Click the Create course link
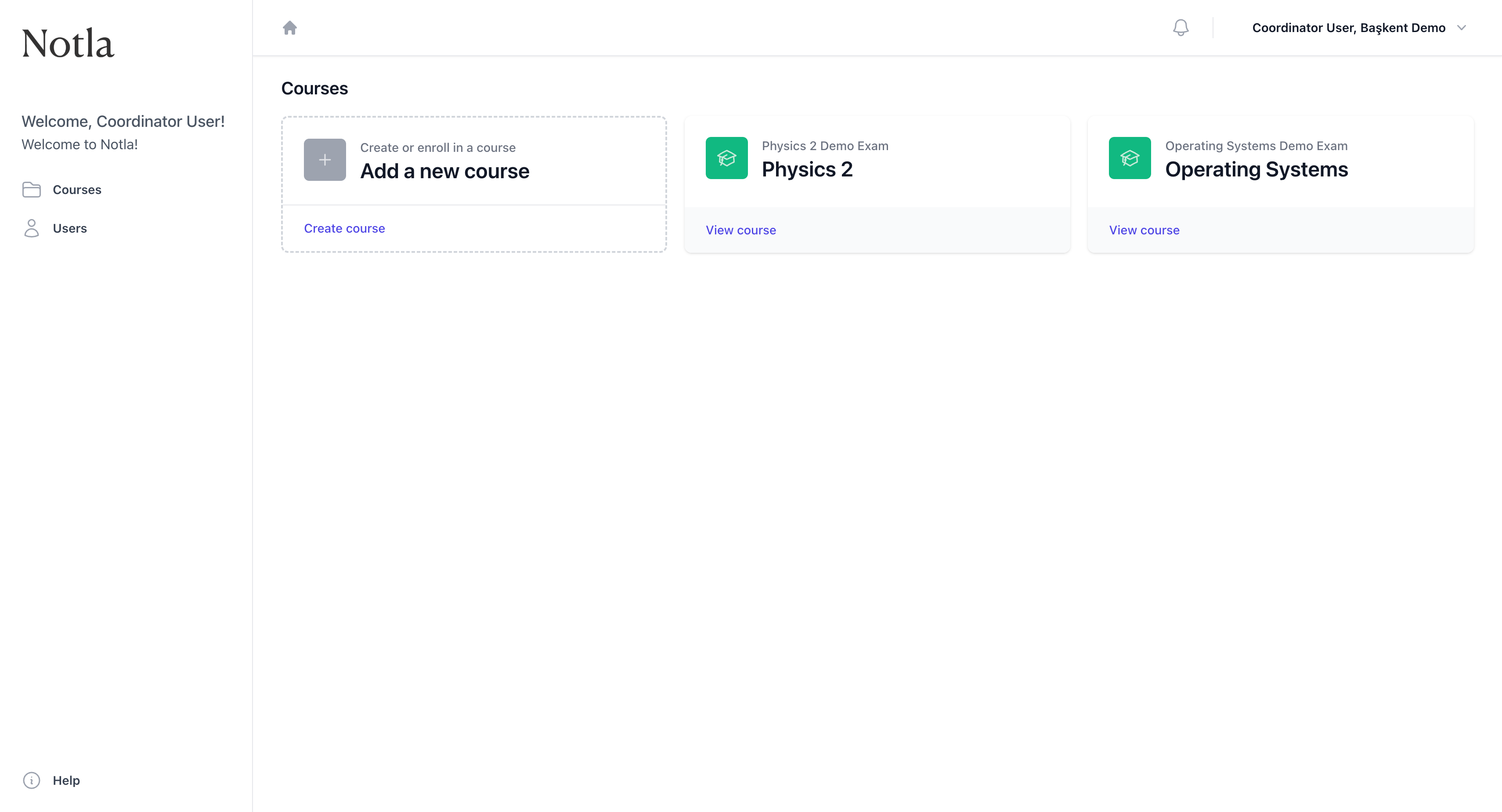1502x812 pixels. click(345, 229)
